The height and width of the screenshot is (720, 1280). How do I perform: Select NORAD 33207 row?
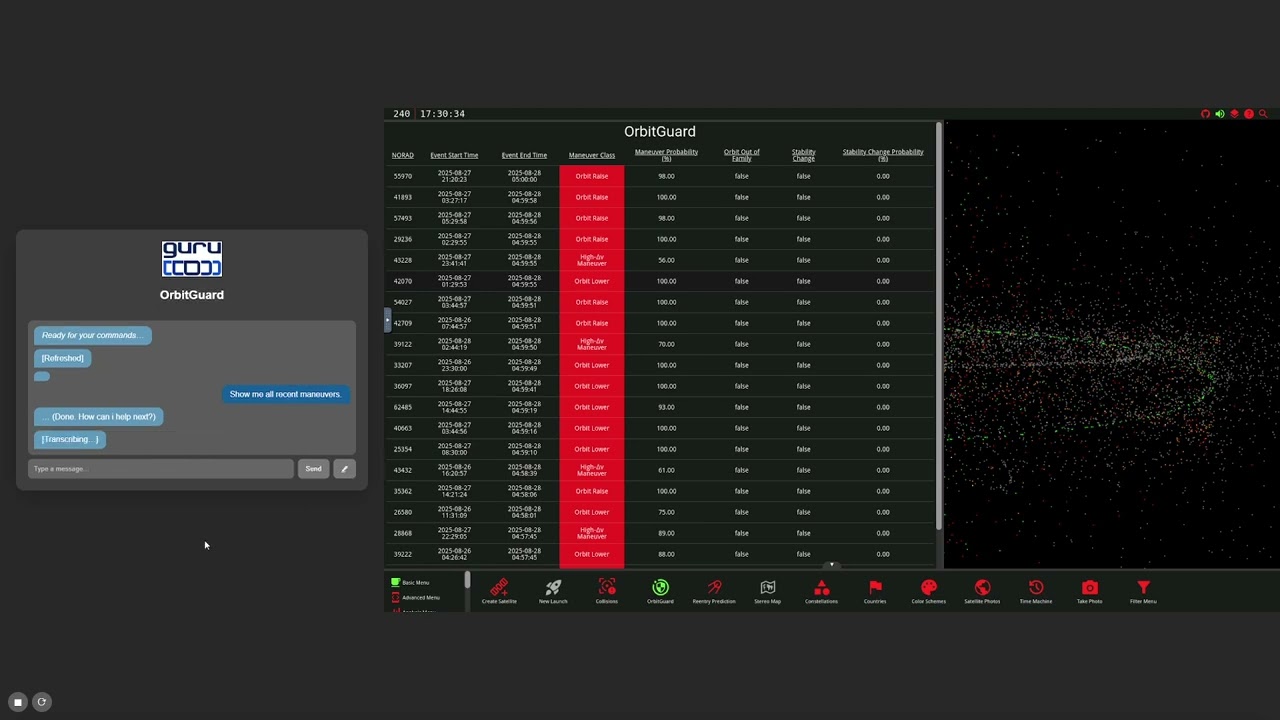point(662,365)
